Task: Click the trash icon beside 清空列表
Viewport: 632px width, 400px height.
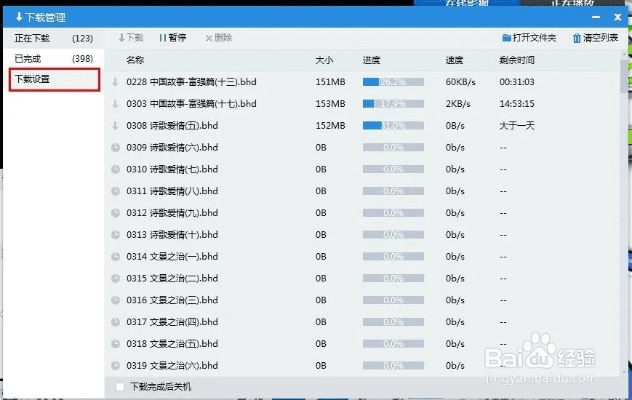Action: click(577, 38)
